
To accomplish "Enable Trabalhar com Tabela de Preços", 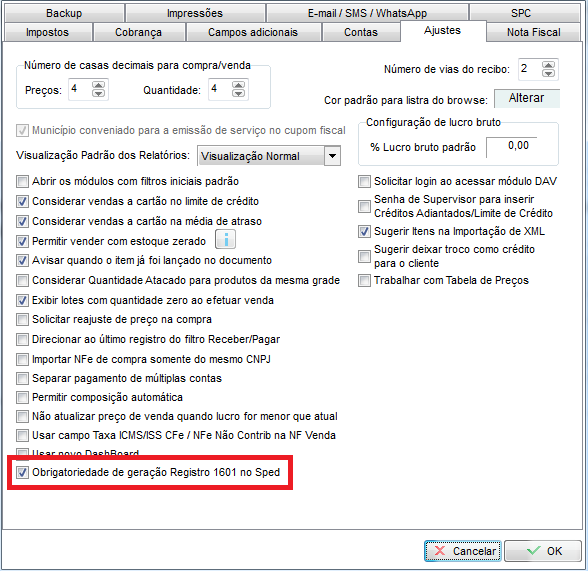I will (364, 280).
